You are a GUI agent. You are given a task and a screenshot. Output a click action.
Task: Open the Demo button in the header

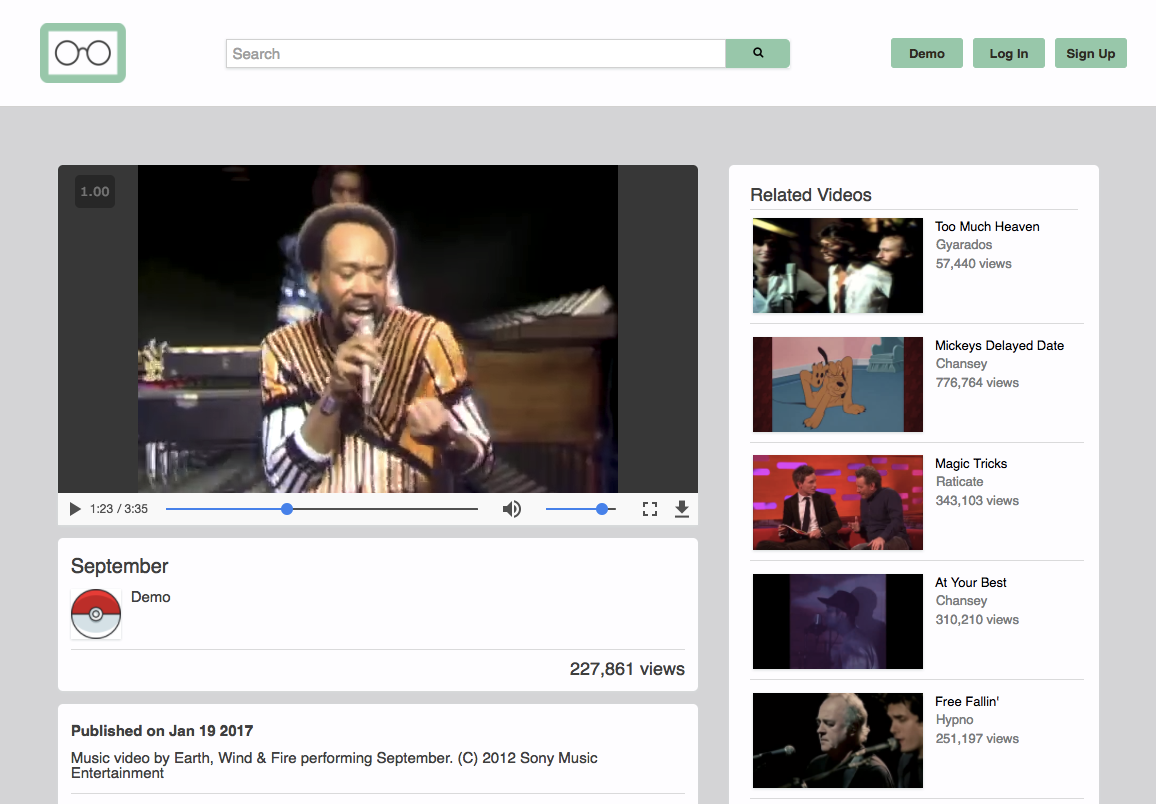[x=927, y=53]
